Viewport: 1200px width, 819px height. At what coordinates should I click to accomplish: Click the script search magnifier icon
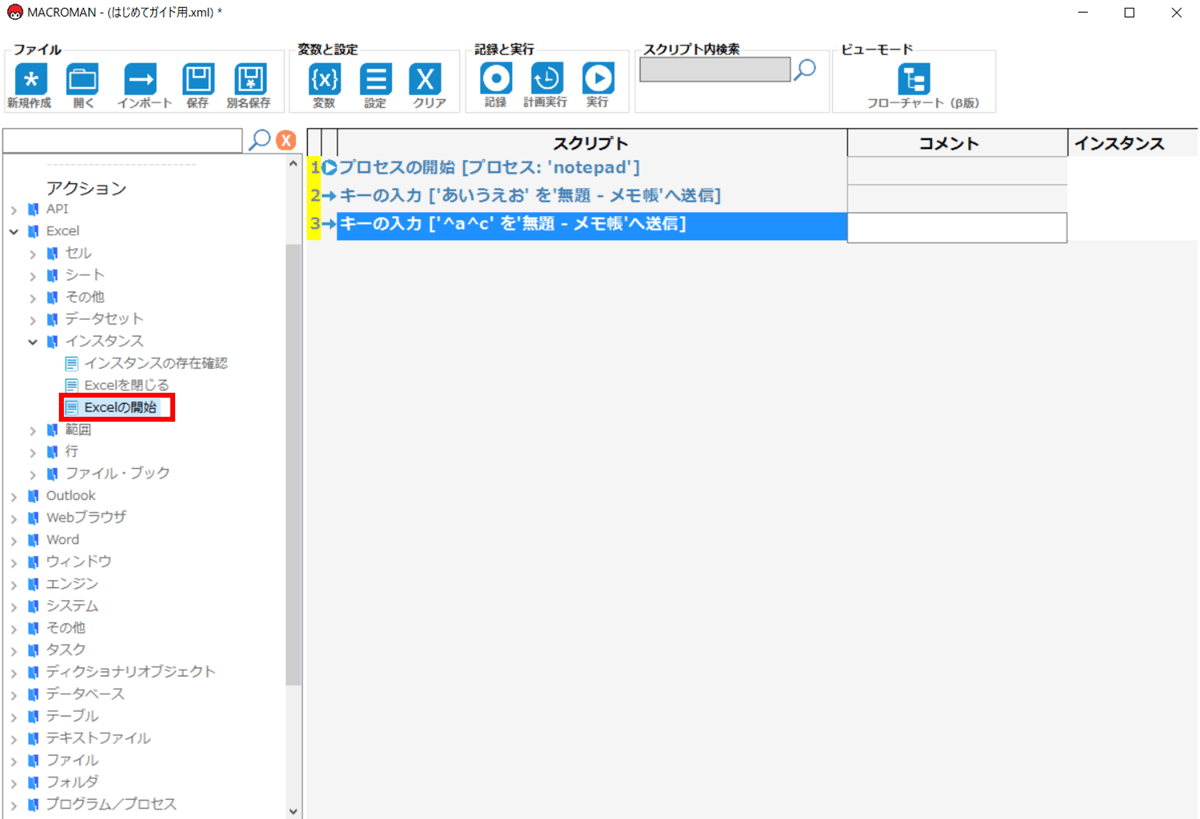click(805, 69)
